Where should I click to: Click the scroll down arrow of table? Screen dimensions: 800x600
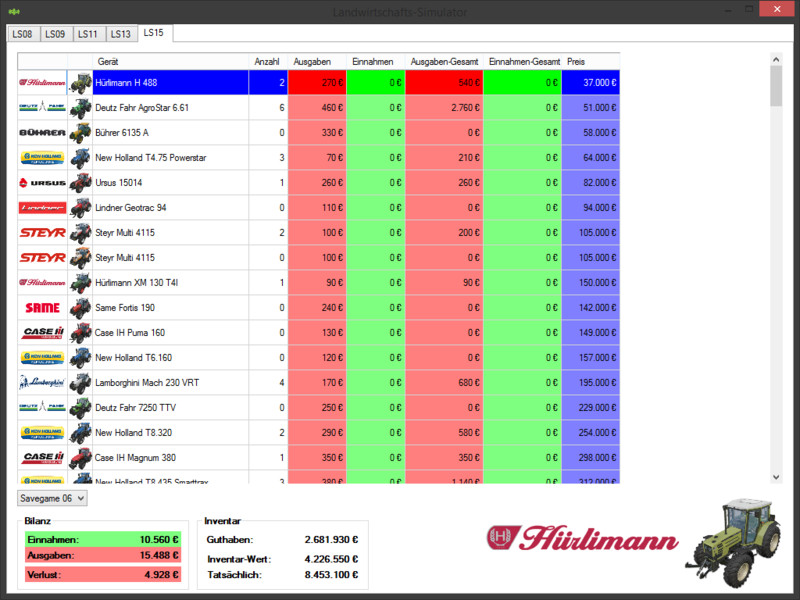776,477
